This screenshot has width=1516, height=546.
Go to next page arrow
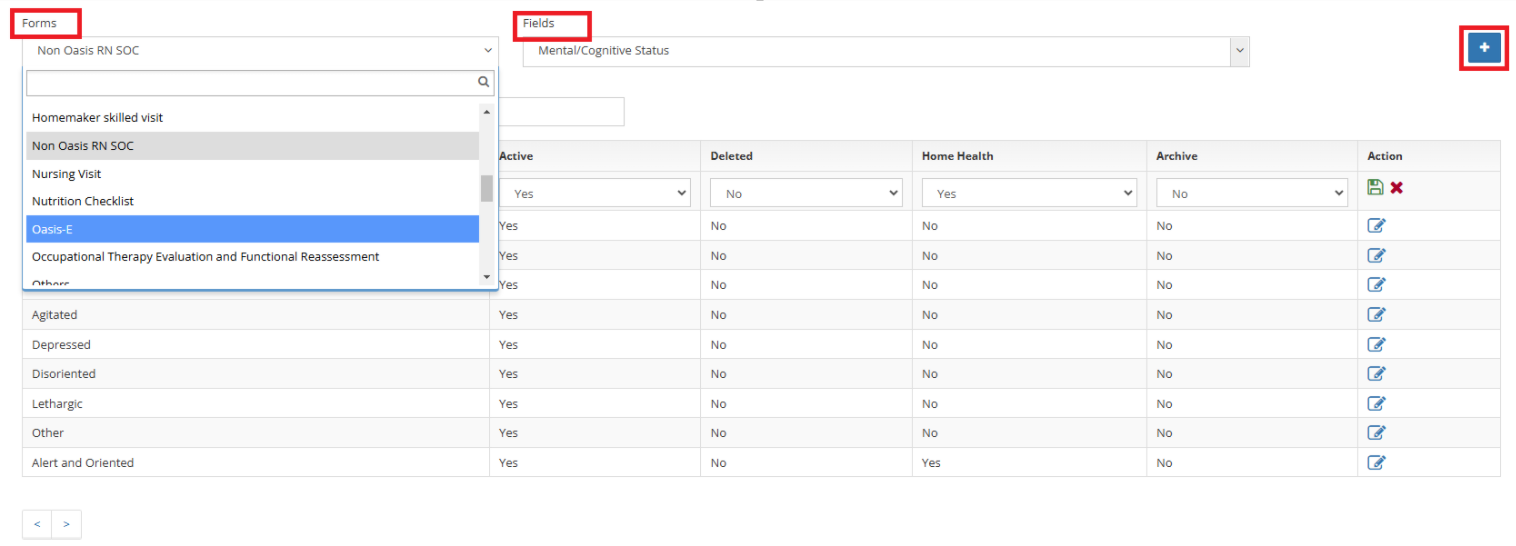[67, 524]
